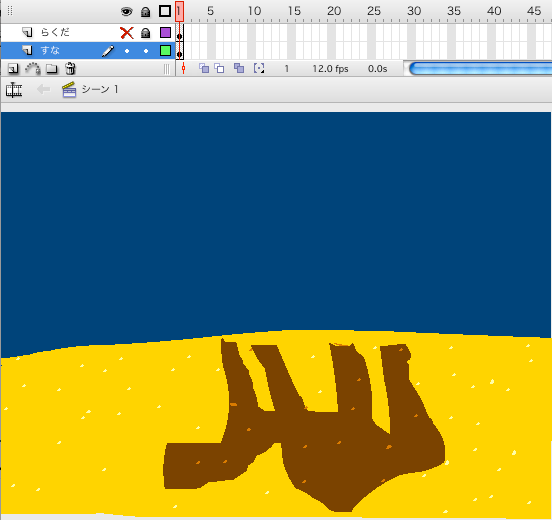The height and width of the screenshot is (520, 552).
Task: Click the timeline show/hide icon
Action: tap(14, 90)
